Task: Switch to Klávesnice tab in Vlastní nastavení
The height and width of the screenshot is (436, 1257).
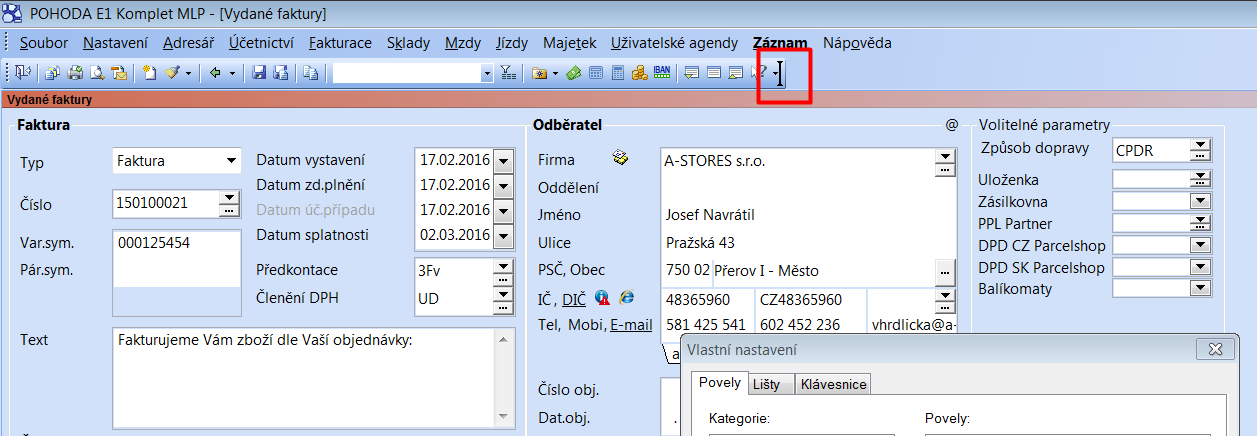Action: pos(834,384)
